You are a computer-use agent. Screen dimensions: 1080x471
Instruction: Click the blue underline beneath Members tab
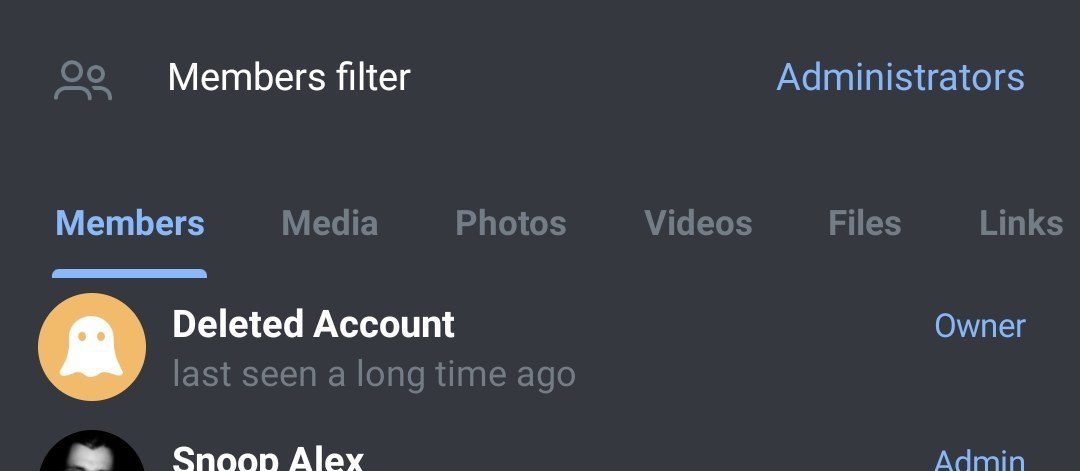pos(129,273)
